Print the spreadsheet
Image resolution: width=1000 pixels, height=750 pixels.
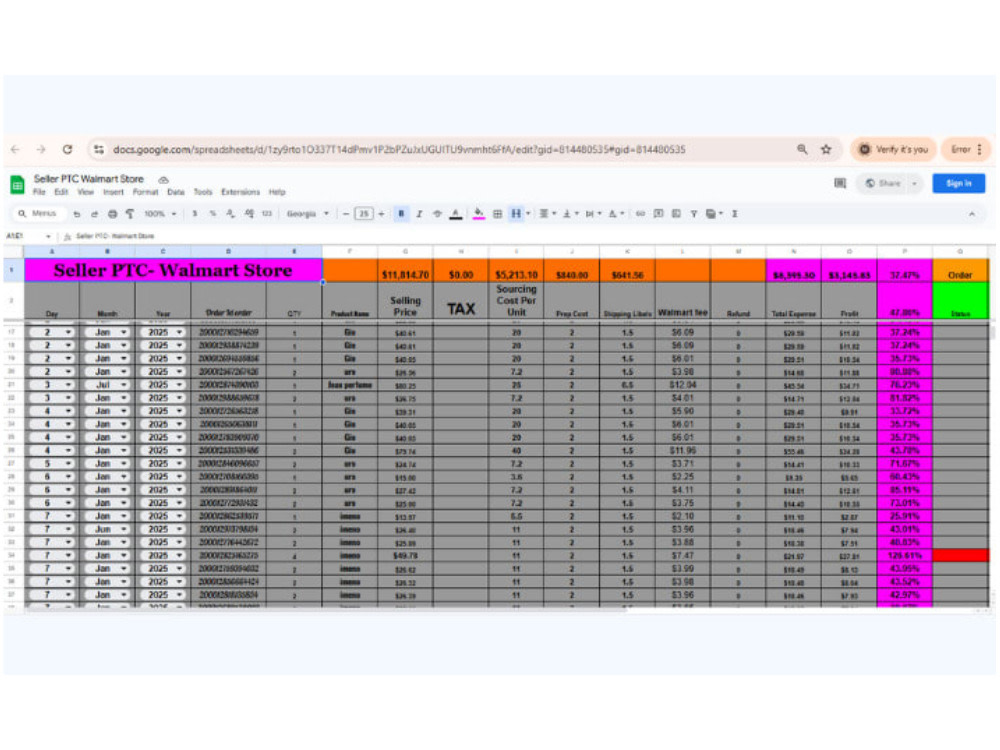112,214
